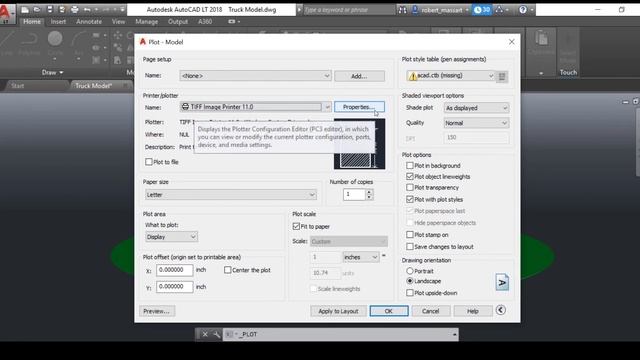Viewport: 640px width, 360px height.
Task: Click the Autodesk App triangle icon
Action: (x=499, y=10)
